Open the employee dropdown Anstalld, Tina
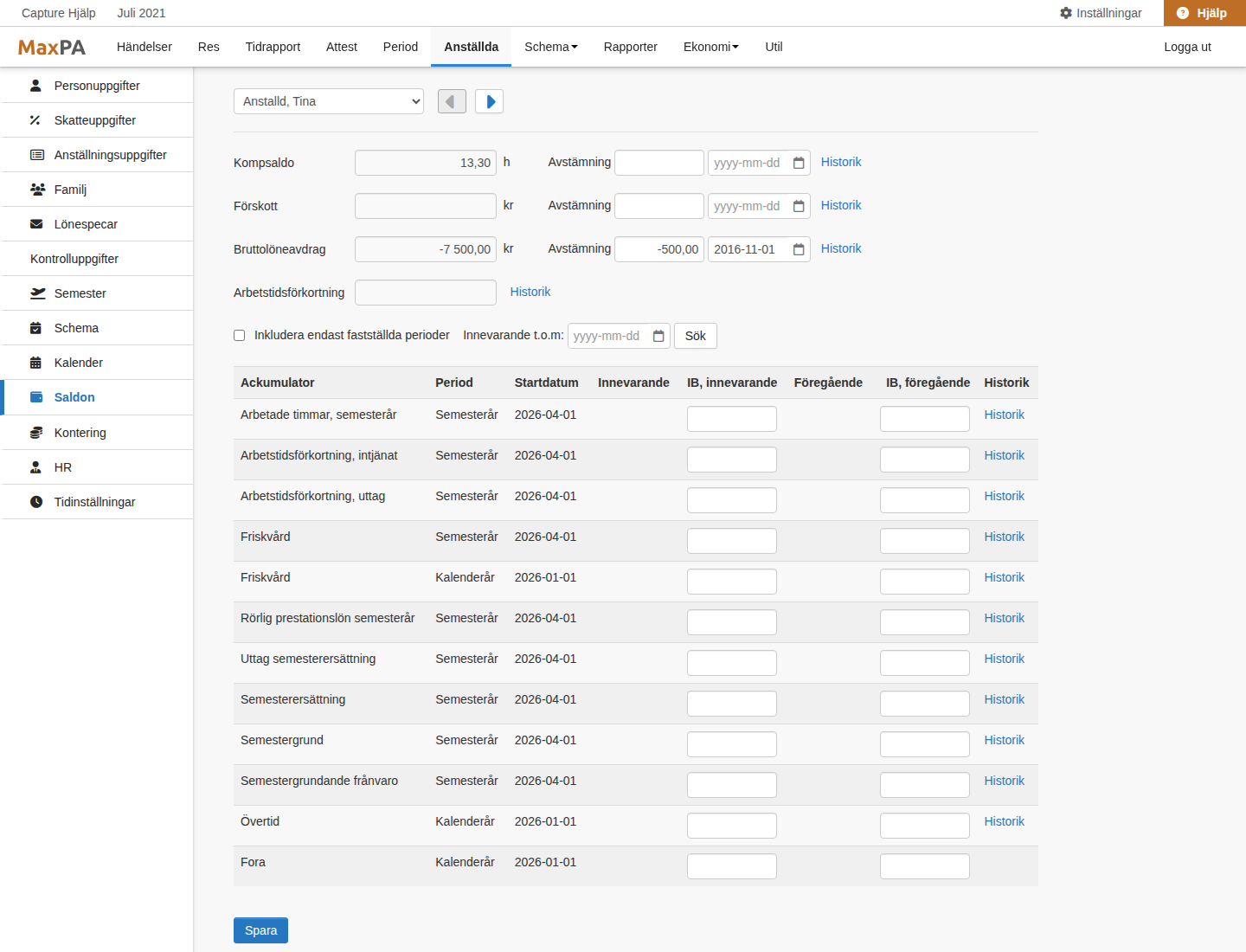The image size is (1246, 952). pos(329,101)
